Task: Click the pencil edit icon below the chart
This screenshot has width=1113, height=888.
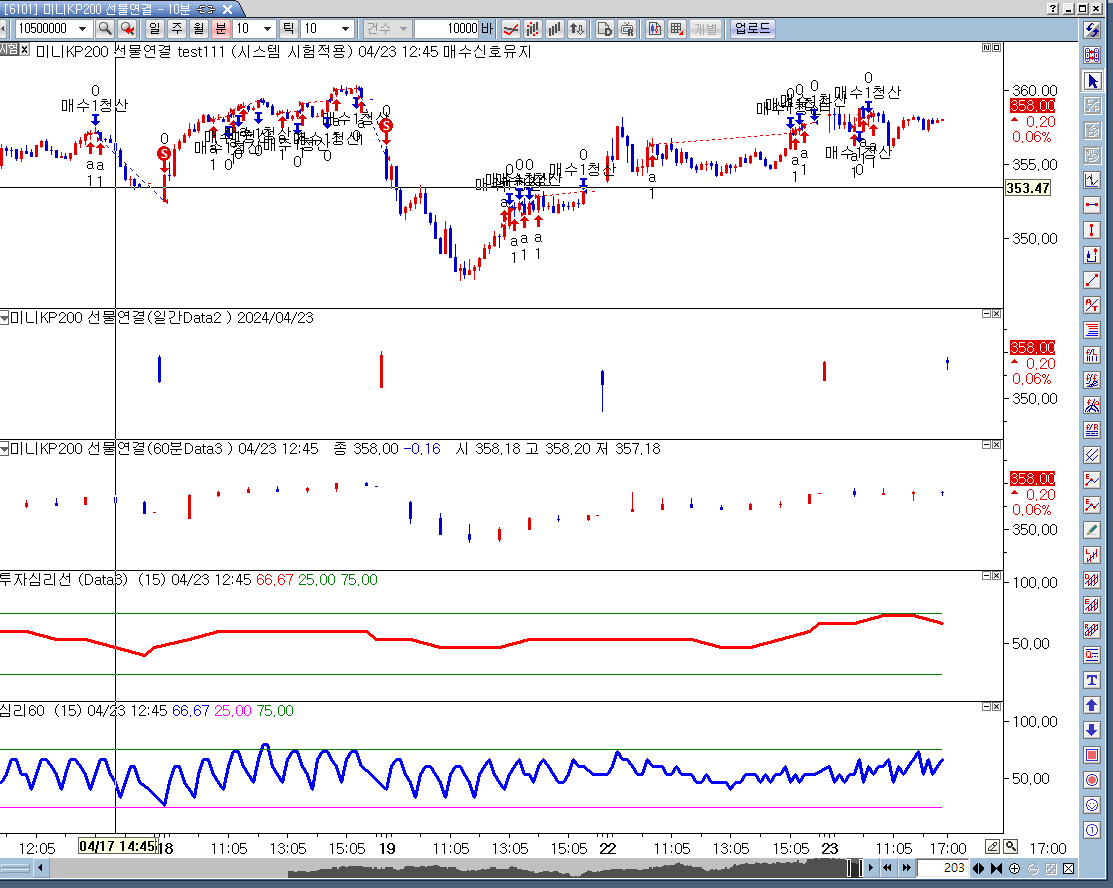Action: (x=993, y=847)
